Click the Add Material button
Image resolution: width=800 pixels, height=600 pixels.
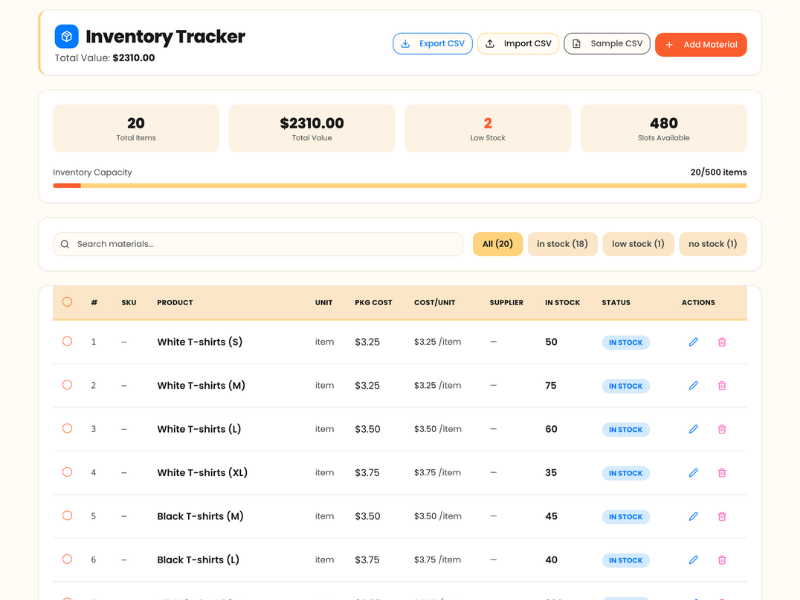click(x=701, y=44)
